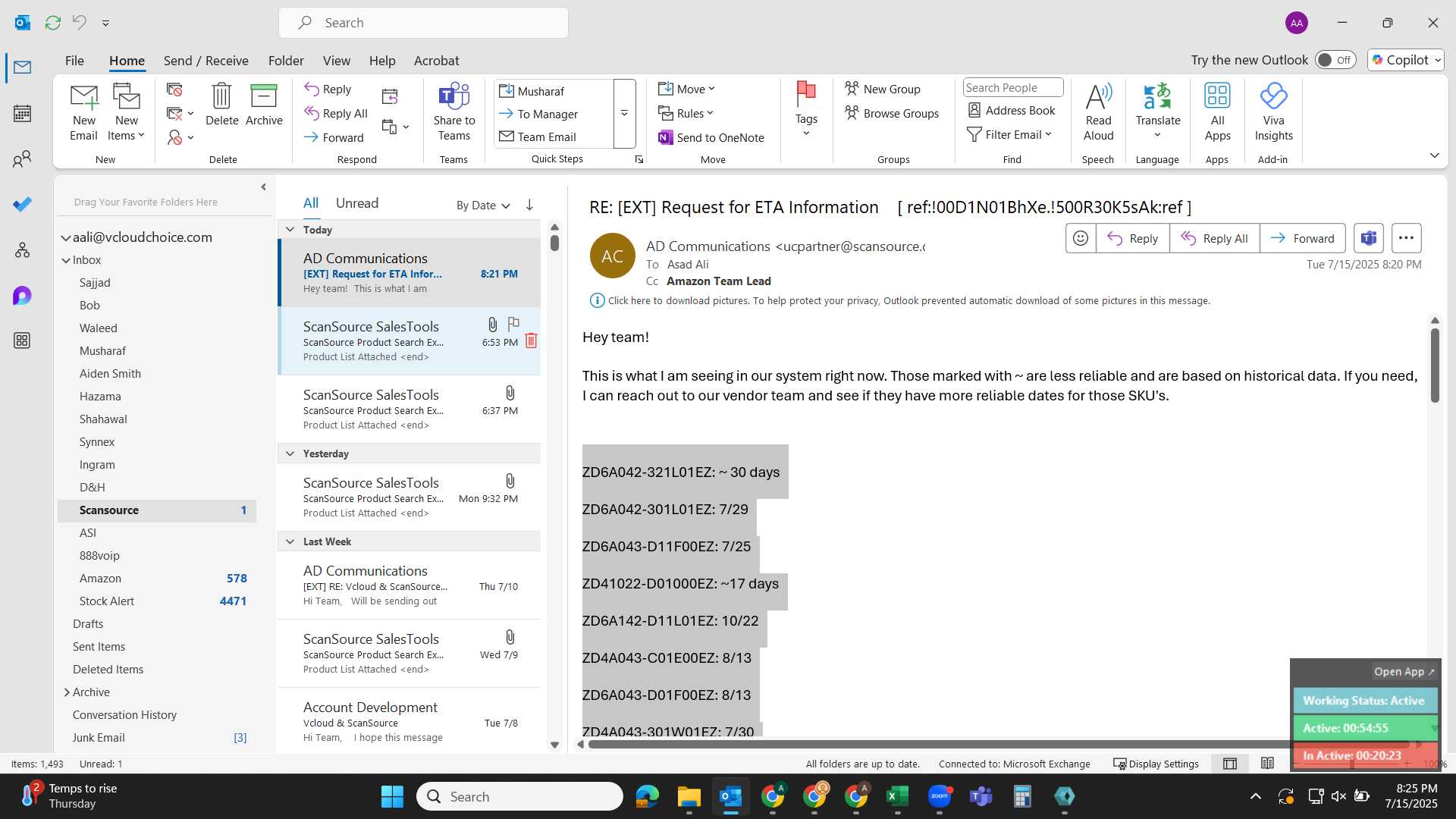Switch to Send / Receive tab
The height and width of the screenshot is (819, 1456).
[x=206, y=61]
